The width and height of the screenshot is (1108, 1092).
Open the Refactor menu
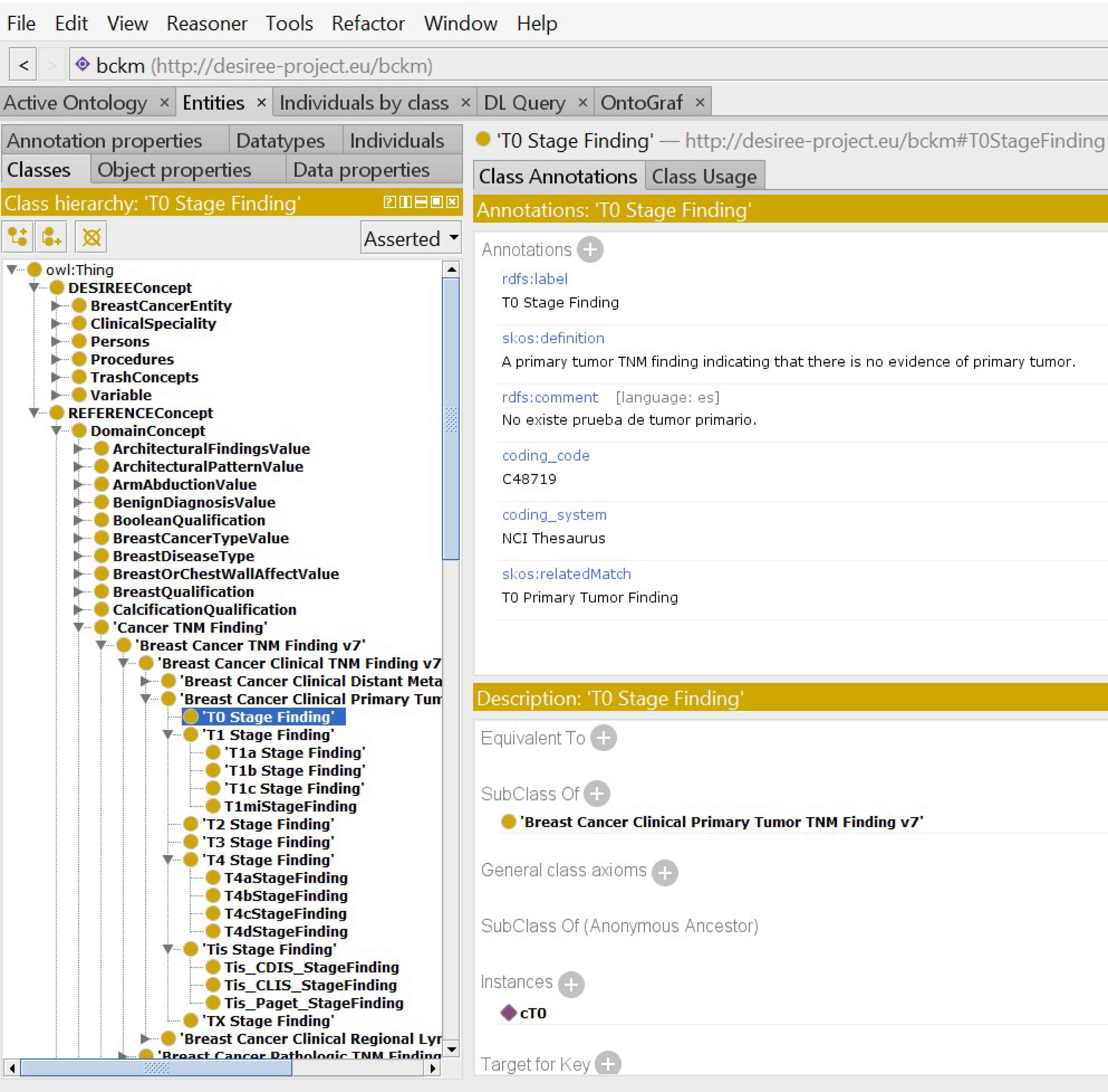click(x=368, y=23)
